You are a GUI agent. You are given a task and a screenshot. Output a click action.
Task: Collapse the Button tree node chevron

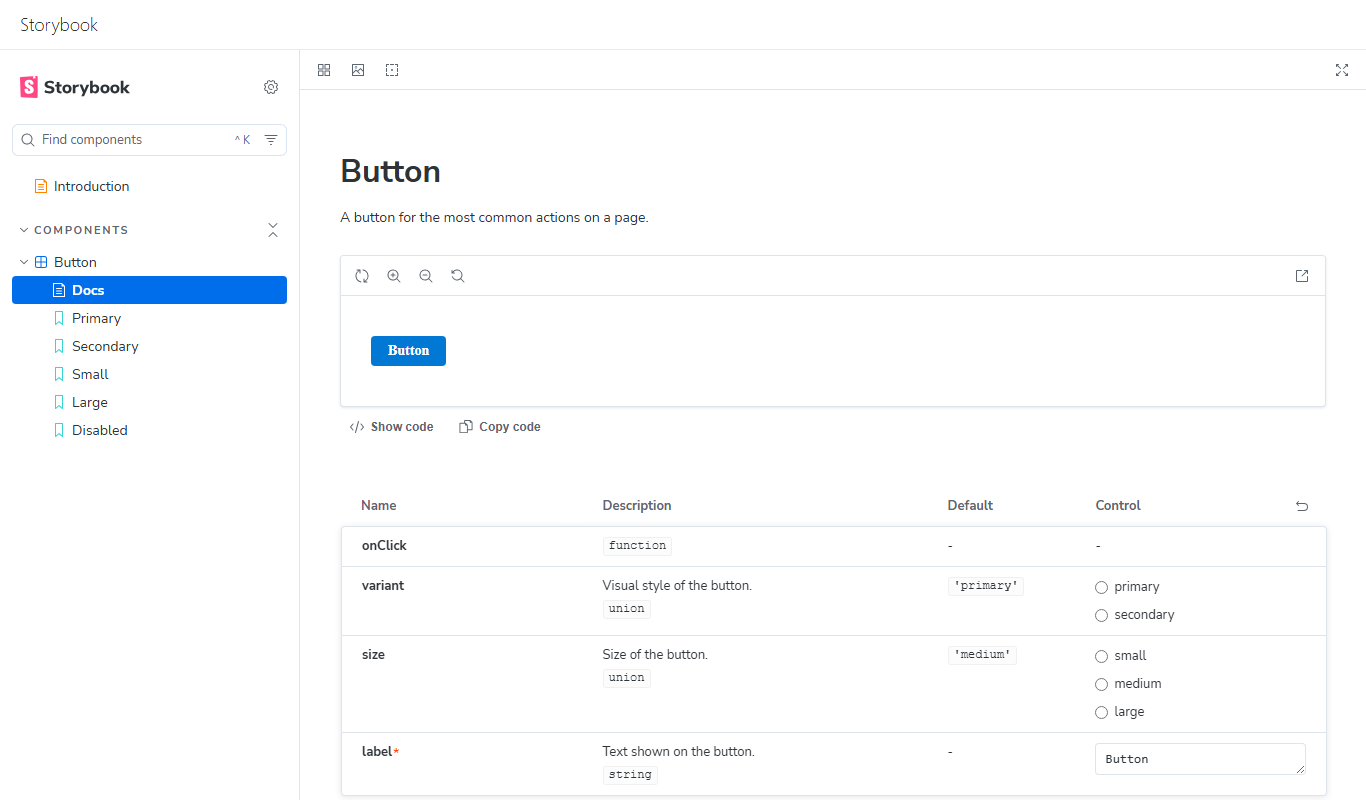point(24,262)
